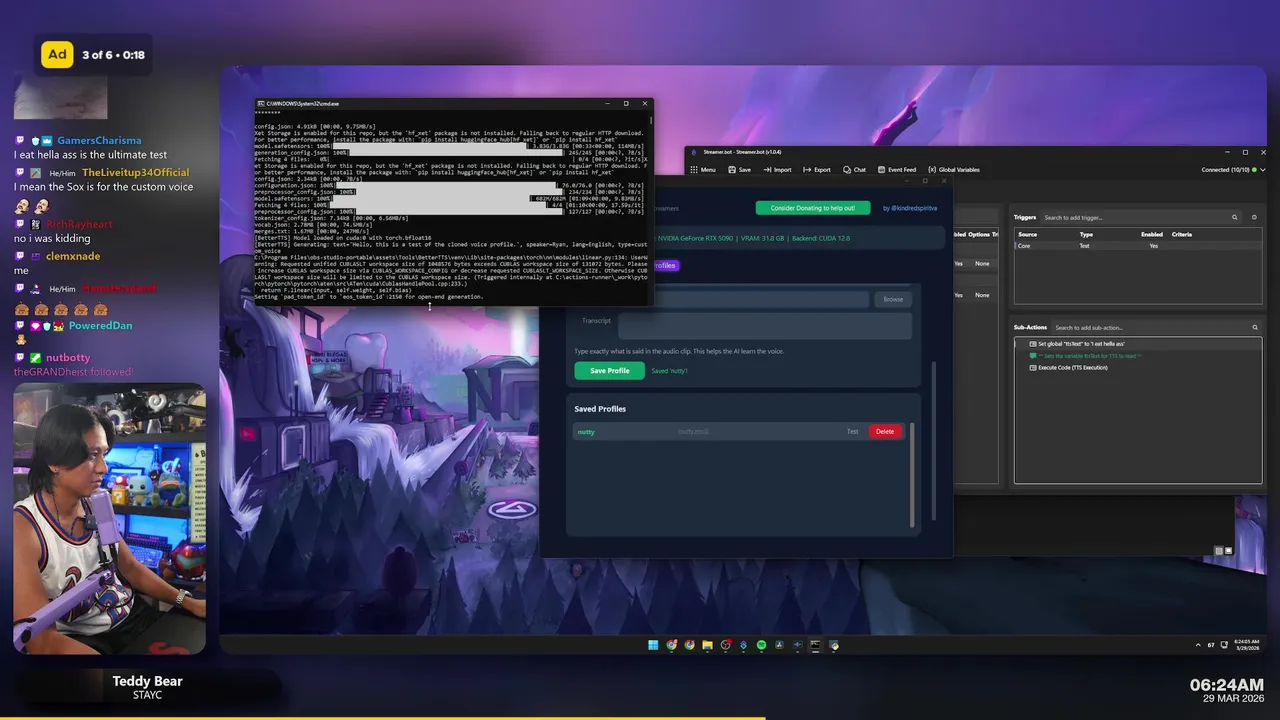The image size is (1280, 720).
Task: Open the Python app taskbar icon
Action: tap(833, 645)
